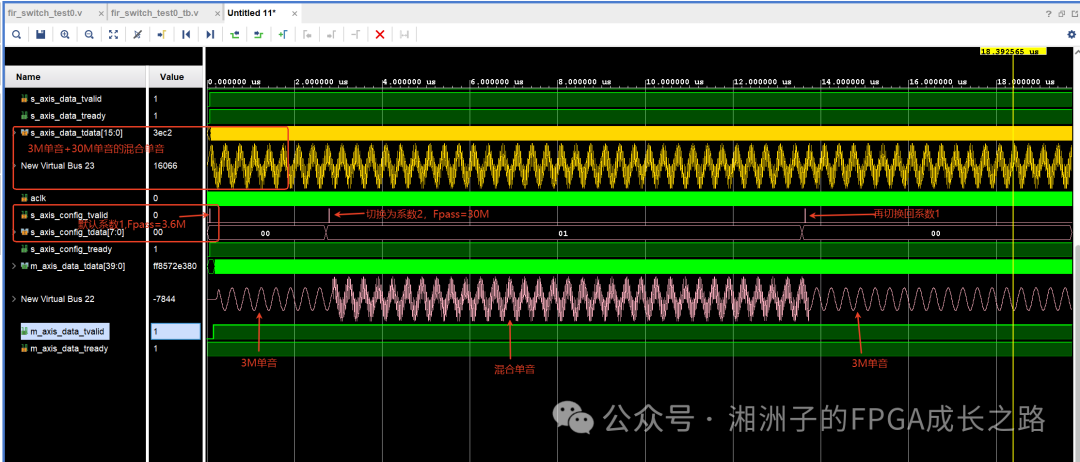Select s_axis_config_tready signal
The width and height of the screenshot is (1080, 462).
click(x=70, y=249)
